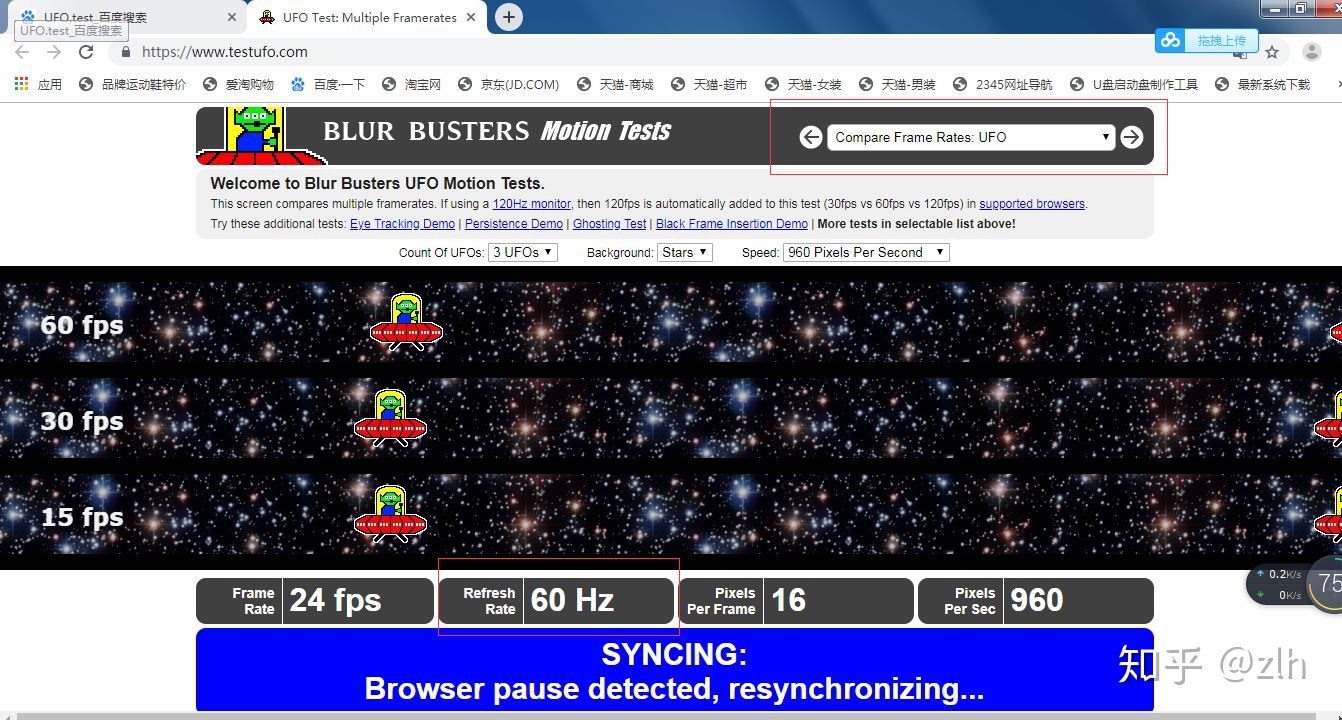Open the Persistence Demo link
1342x720 pixels.
[514, 224]
